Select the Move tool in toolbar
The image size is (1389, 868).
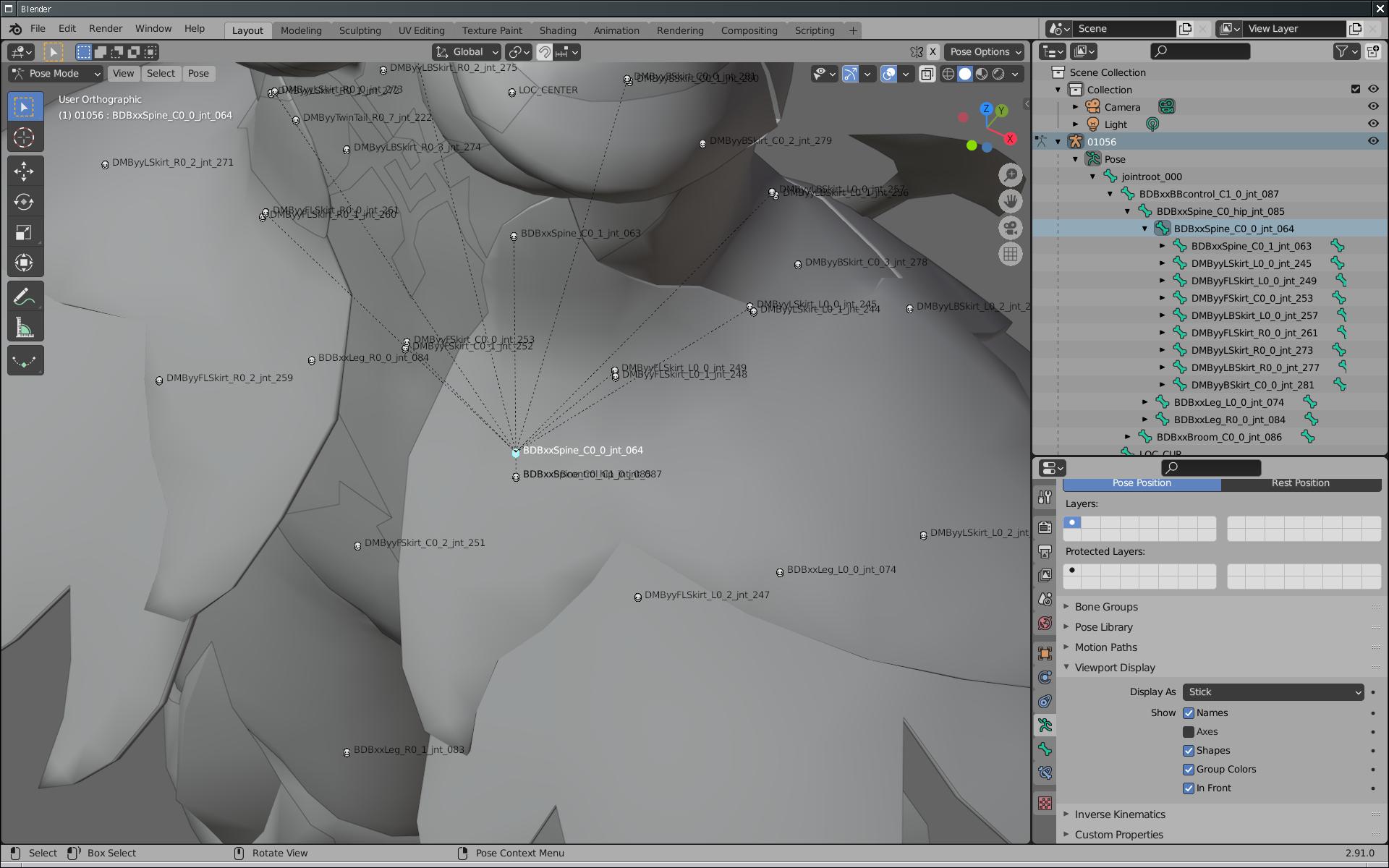25,171
